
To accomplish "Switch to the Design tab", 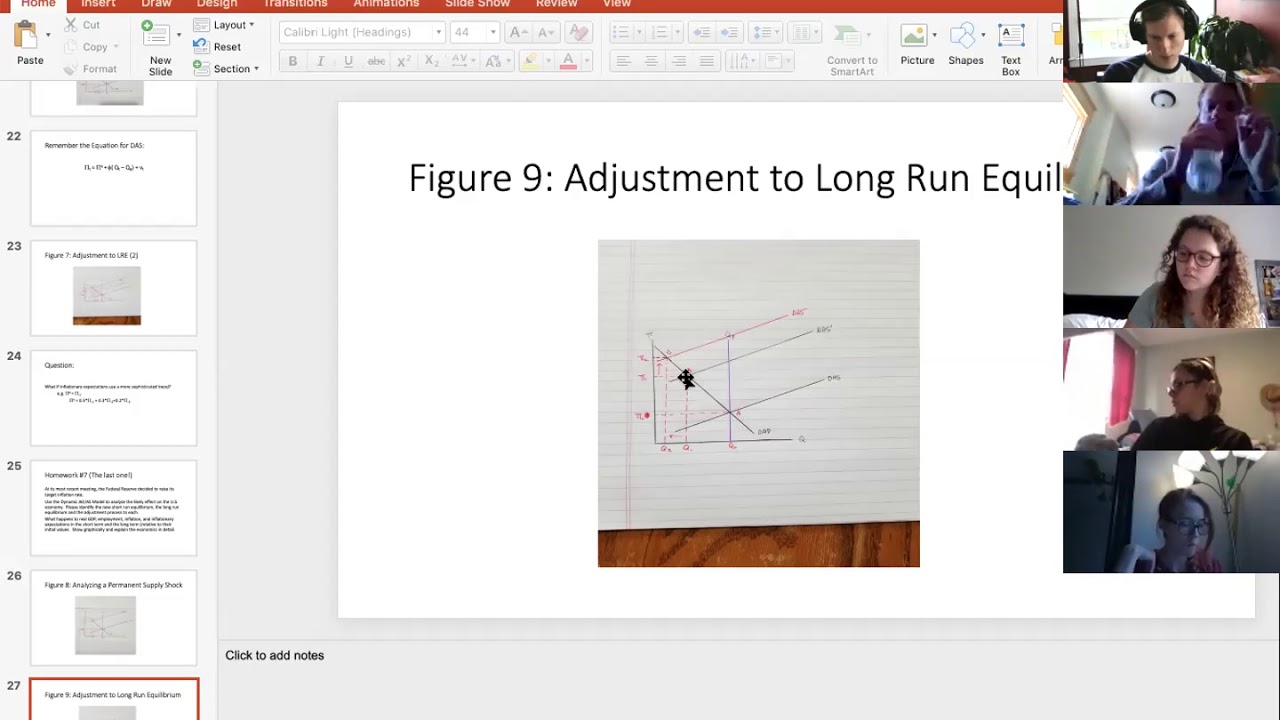I will 217,4.
